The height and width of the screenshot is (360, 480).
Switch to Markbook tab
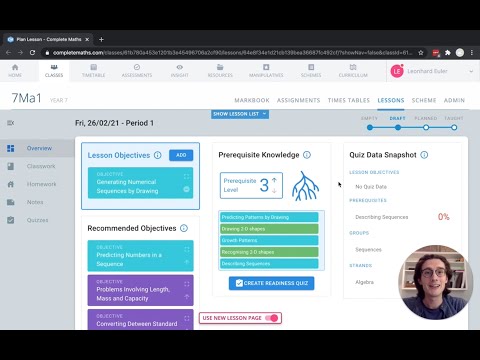coord(252,100)
